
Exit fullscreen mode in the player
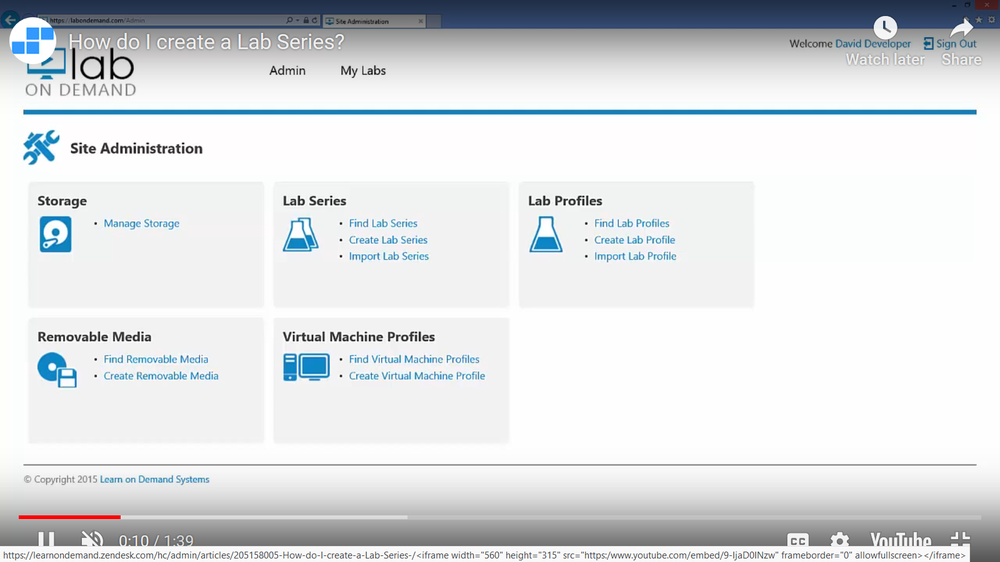(960, 540)
